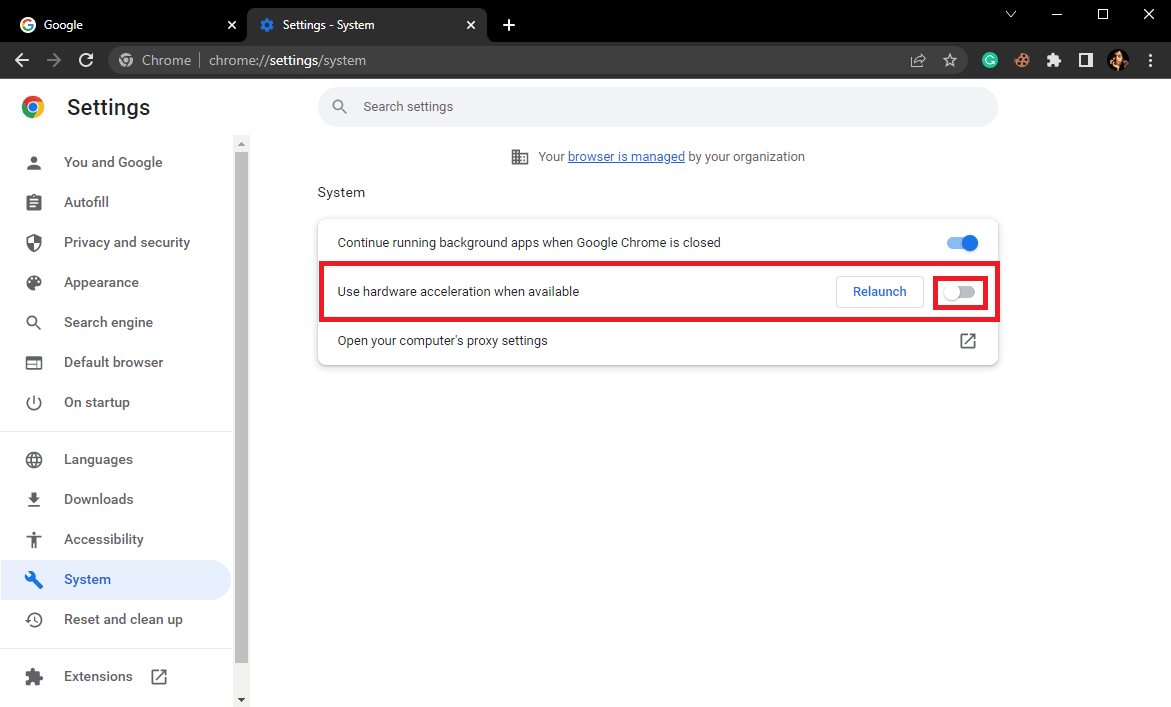Maximize the Chrome window
This screenshot has height=707, width=1171.
1103,14
